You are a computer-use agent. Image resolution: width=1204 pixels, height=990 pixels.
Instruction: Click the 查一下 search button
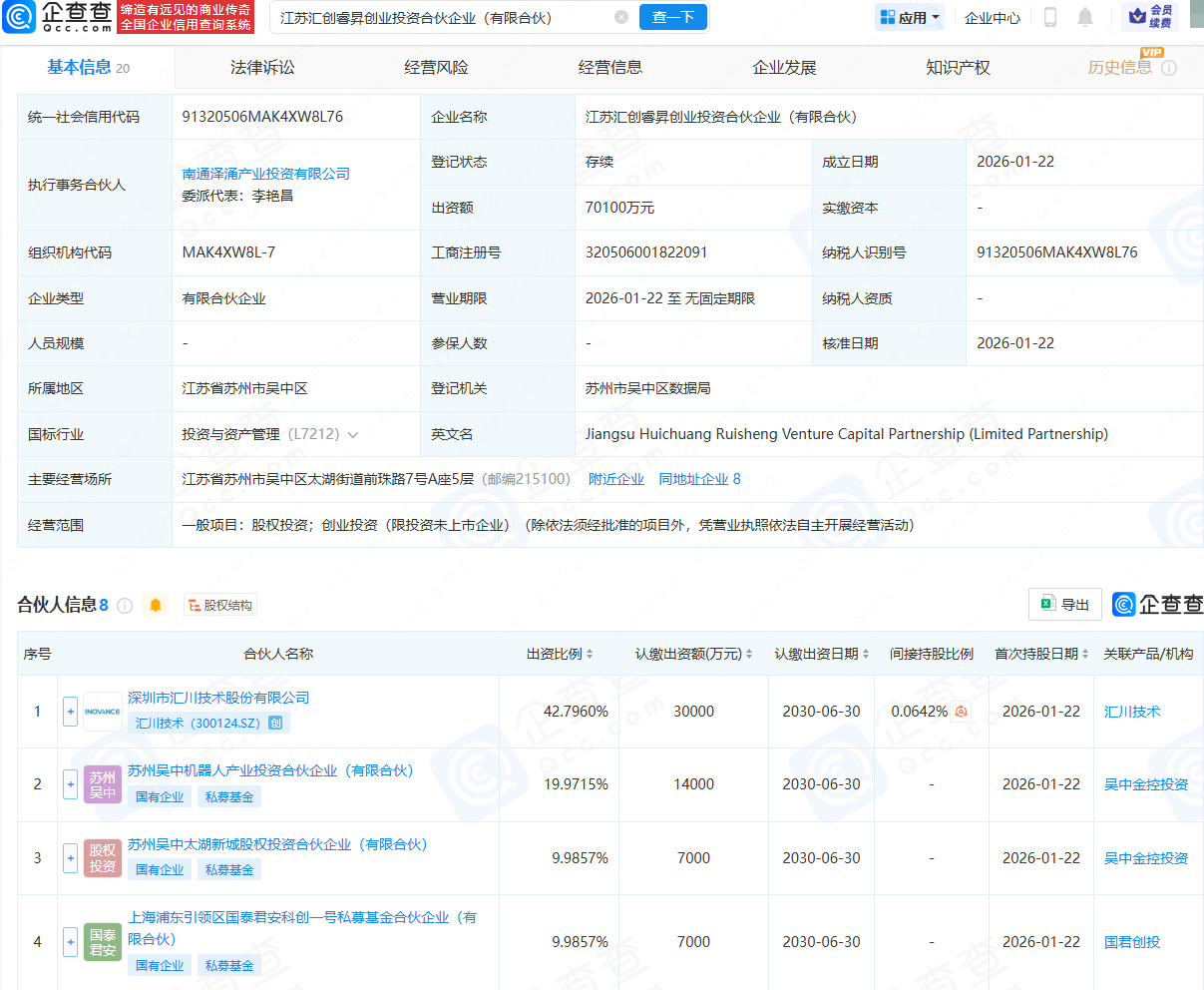[673, 17]
